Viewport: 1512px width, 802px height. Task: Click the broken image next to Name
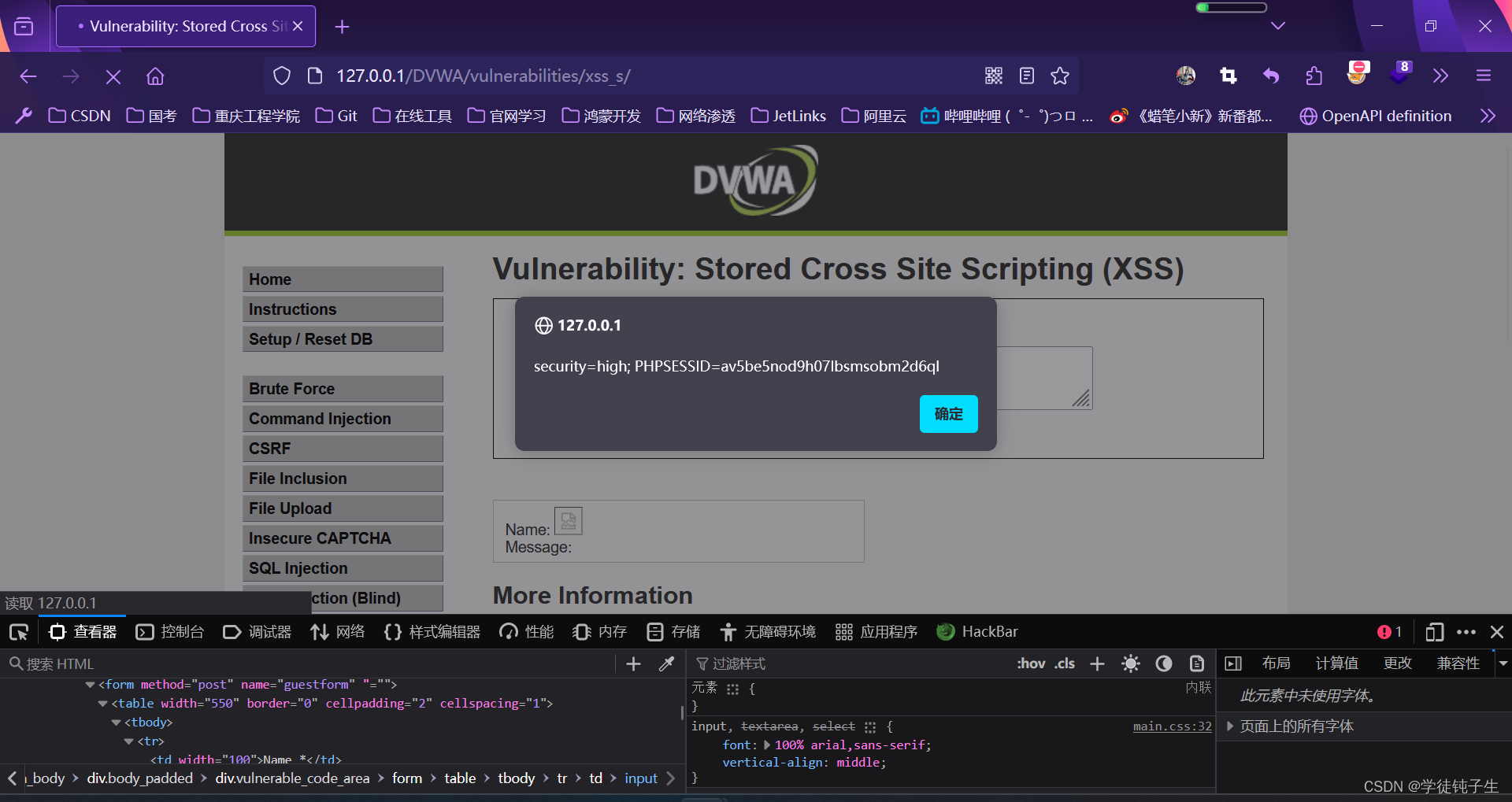coord(568,521)
